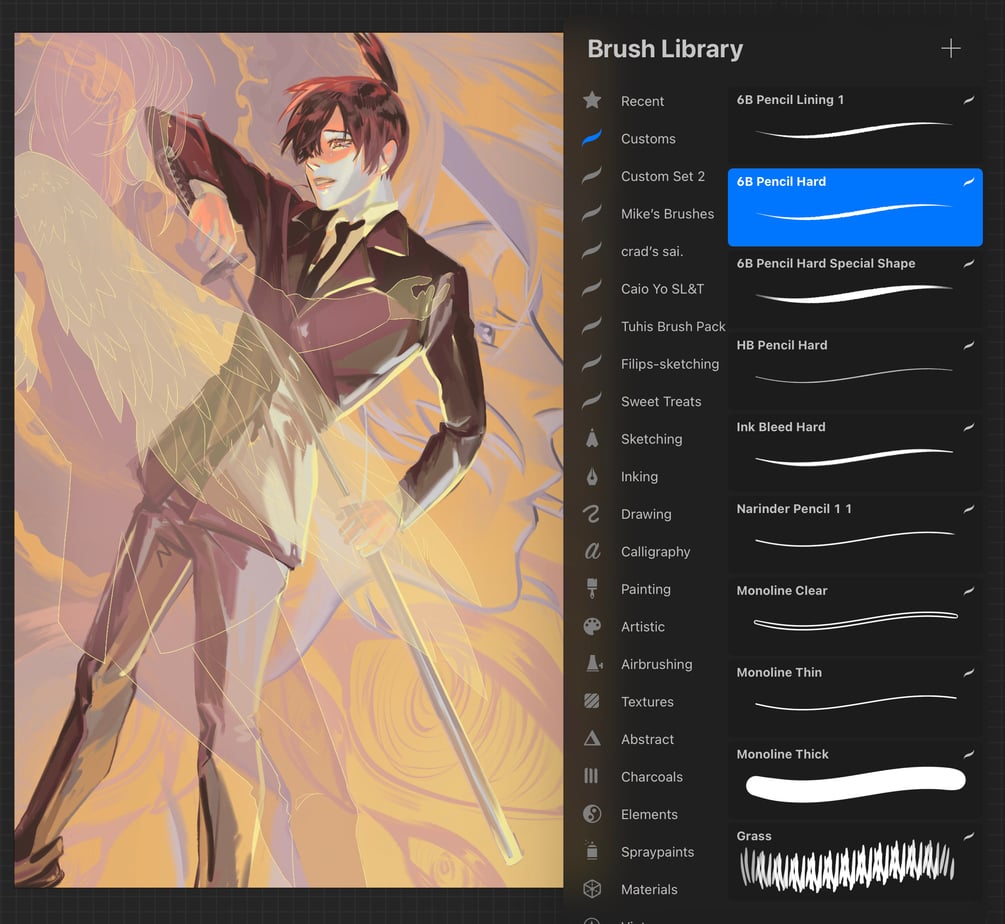
Task: Select the Customs brush set icon
Action: [x=591, y=138]
